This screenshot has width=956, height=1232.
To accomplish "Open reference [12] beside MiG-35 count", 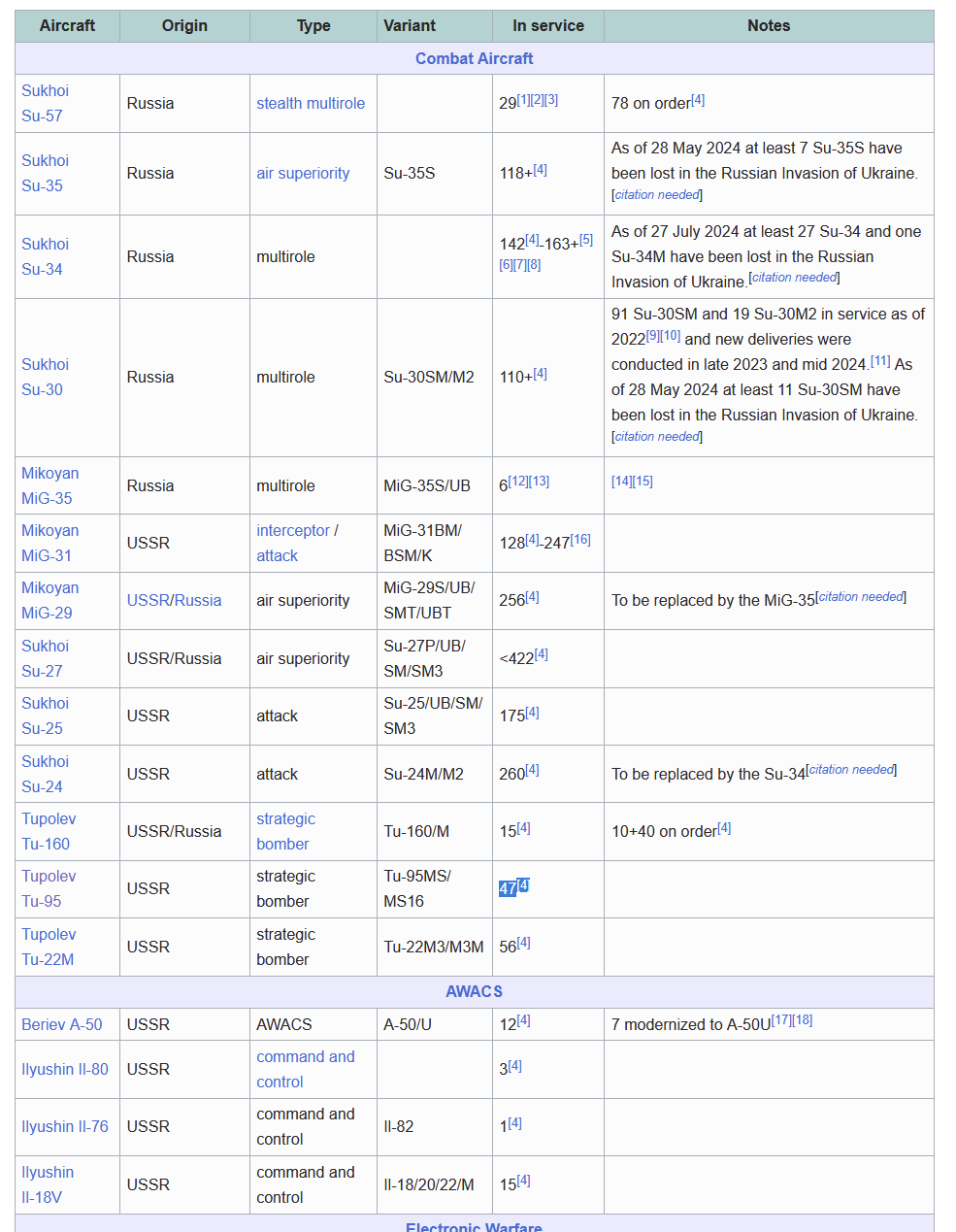I will tap(518, 482).
